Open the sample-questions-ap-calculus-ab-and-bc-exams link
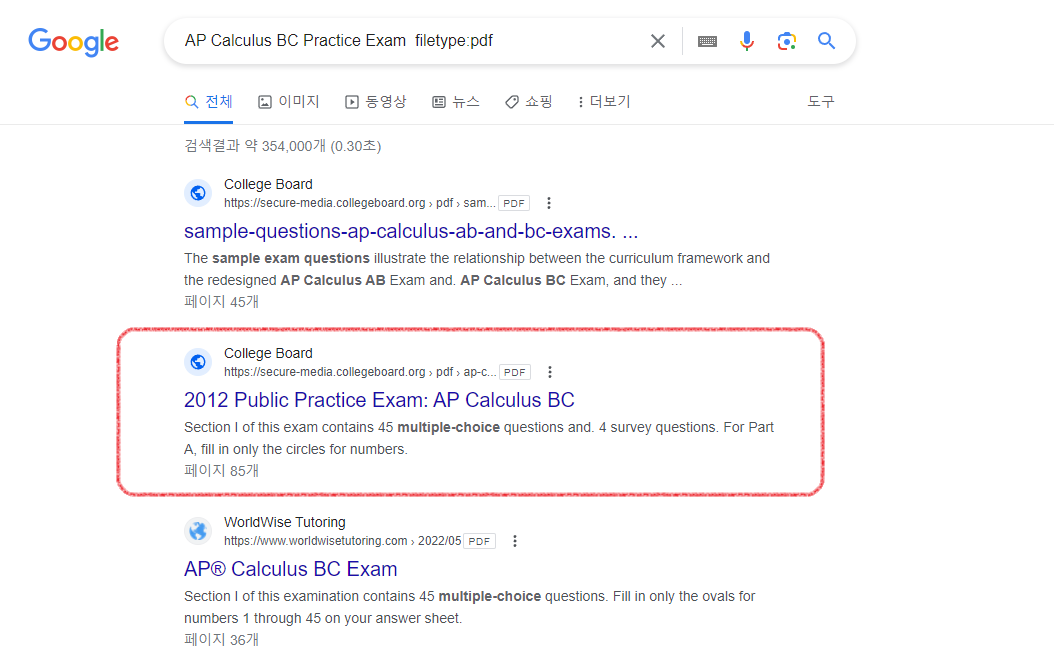This screenshot has height=666, width=1054. pyautogui.click(x=411, y=231)
